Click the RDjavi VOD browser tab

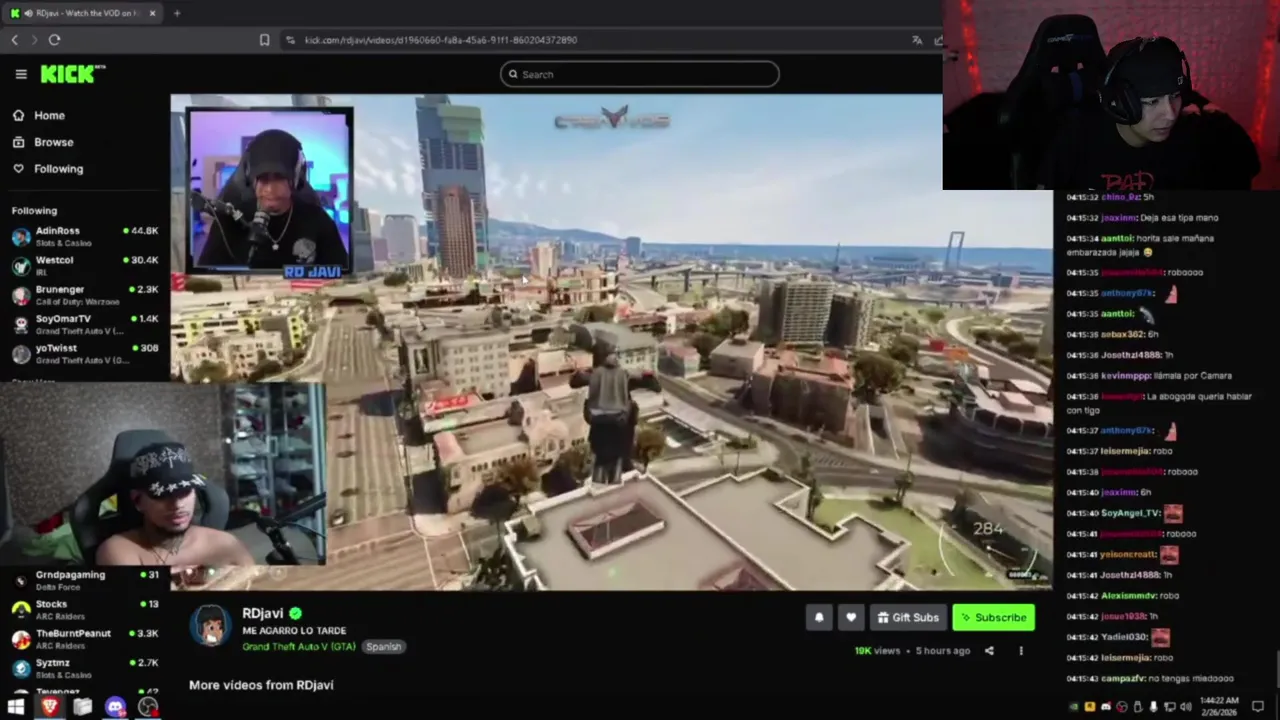(83, 13)
